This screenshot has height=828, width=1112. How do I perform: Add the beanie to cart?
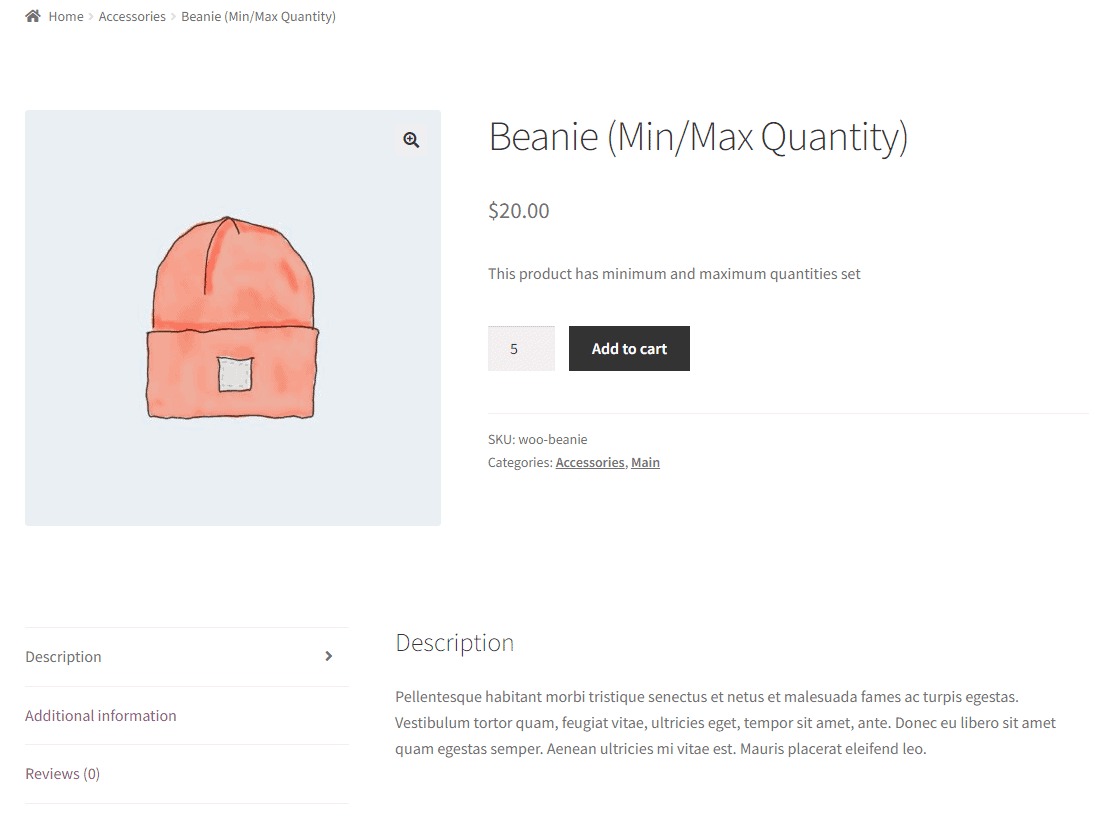tap(629, 349)
